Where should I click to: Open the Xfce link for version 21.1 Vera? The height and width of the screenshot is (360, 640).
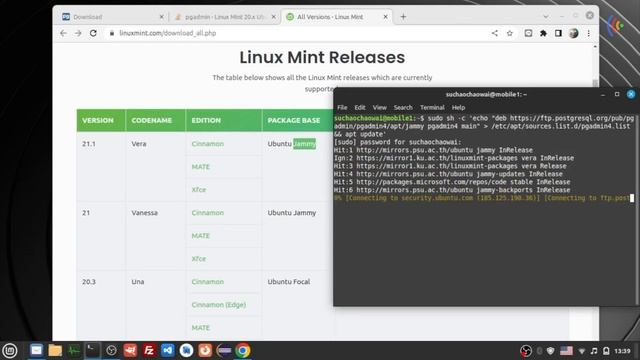click(199, 189)
